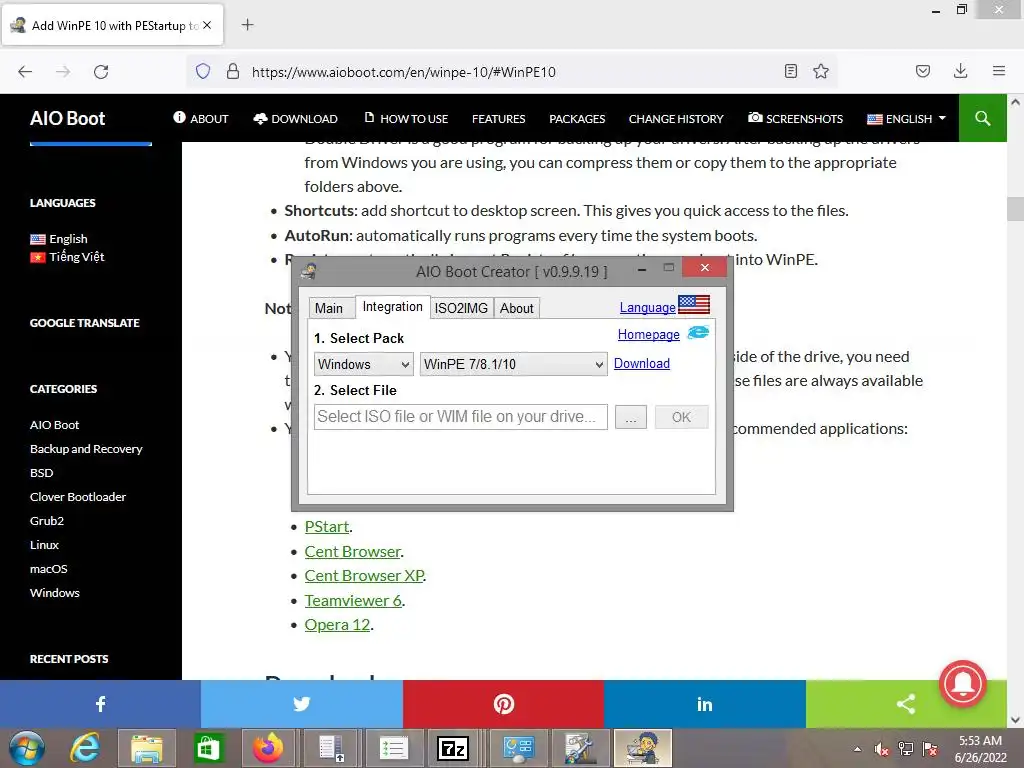Open the Homepage link in the dialog
The image size is (1024, 768).
[648, 334]
